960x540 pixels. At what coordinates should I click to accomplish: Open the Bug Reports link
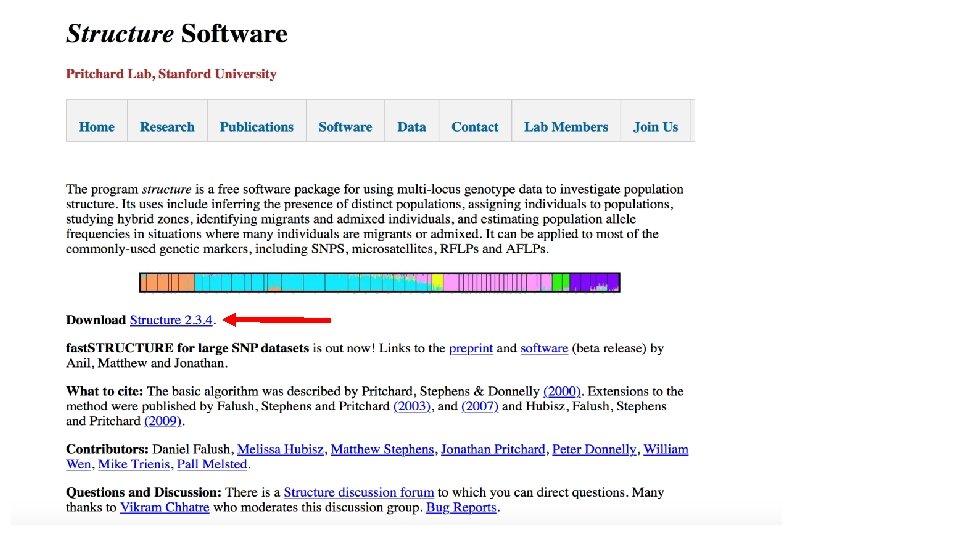(x=461, y=507)
